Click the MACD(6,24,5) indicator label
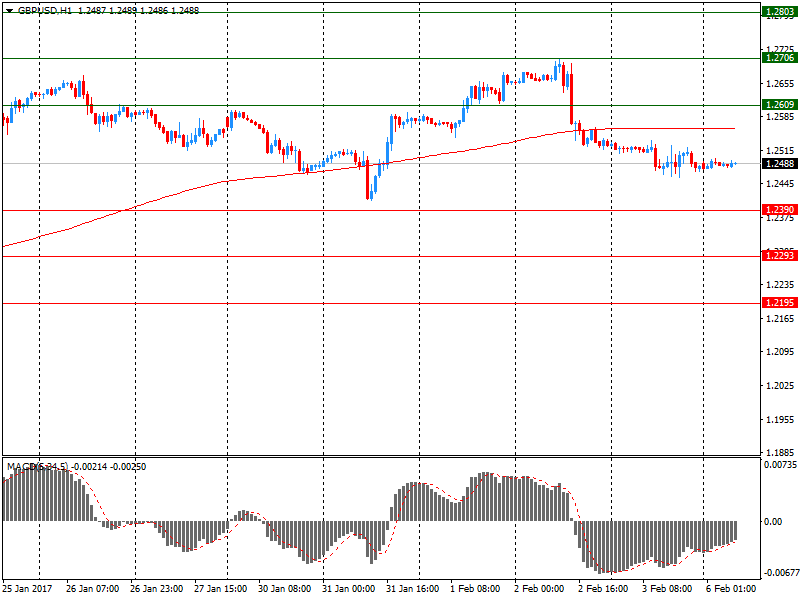 click(x=37, y=466)
